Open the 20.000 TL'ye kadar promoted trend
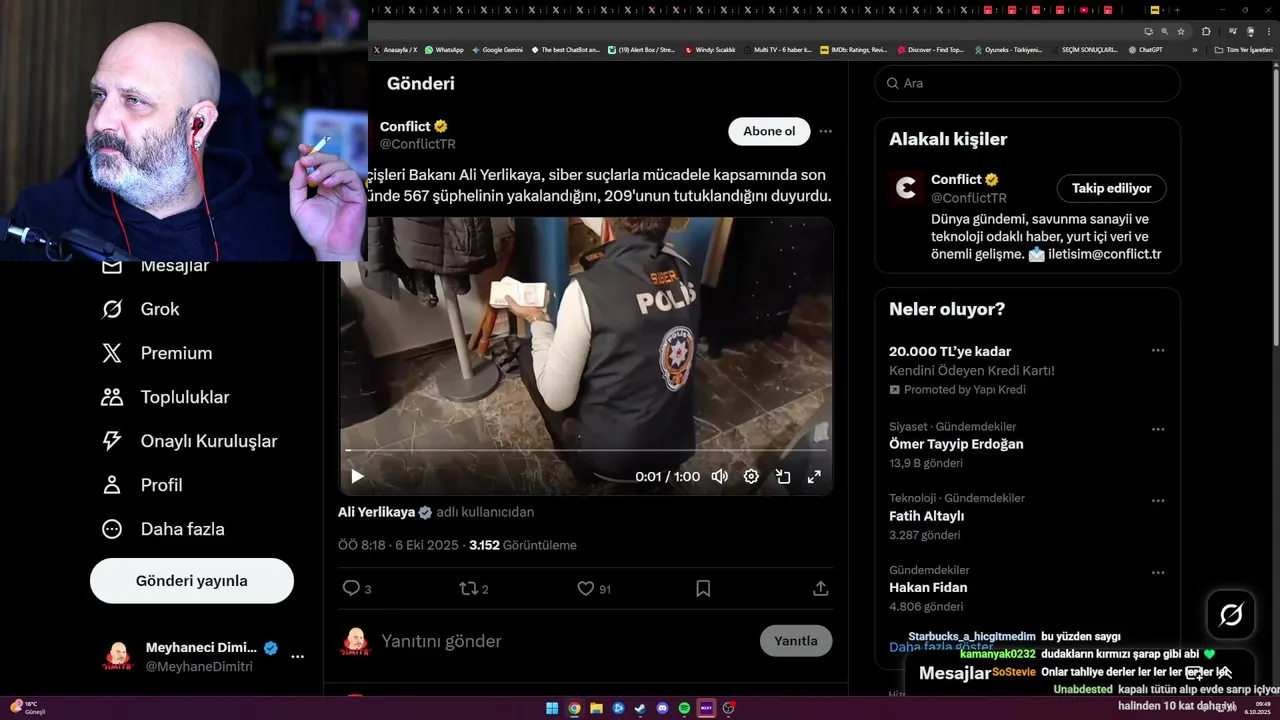The height and width of the screenshot is (720, 1280). (950, 351)
